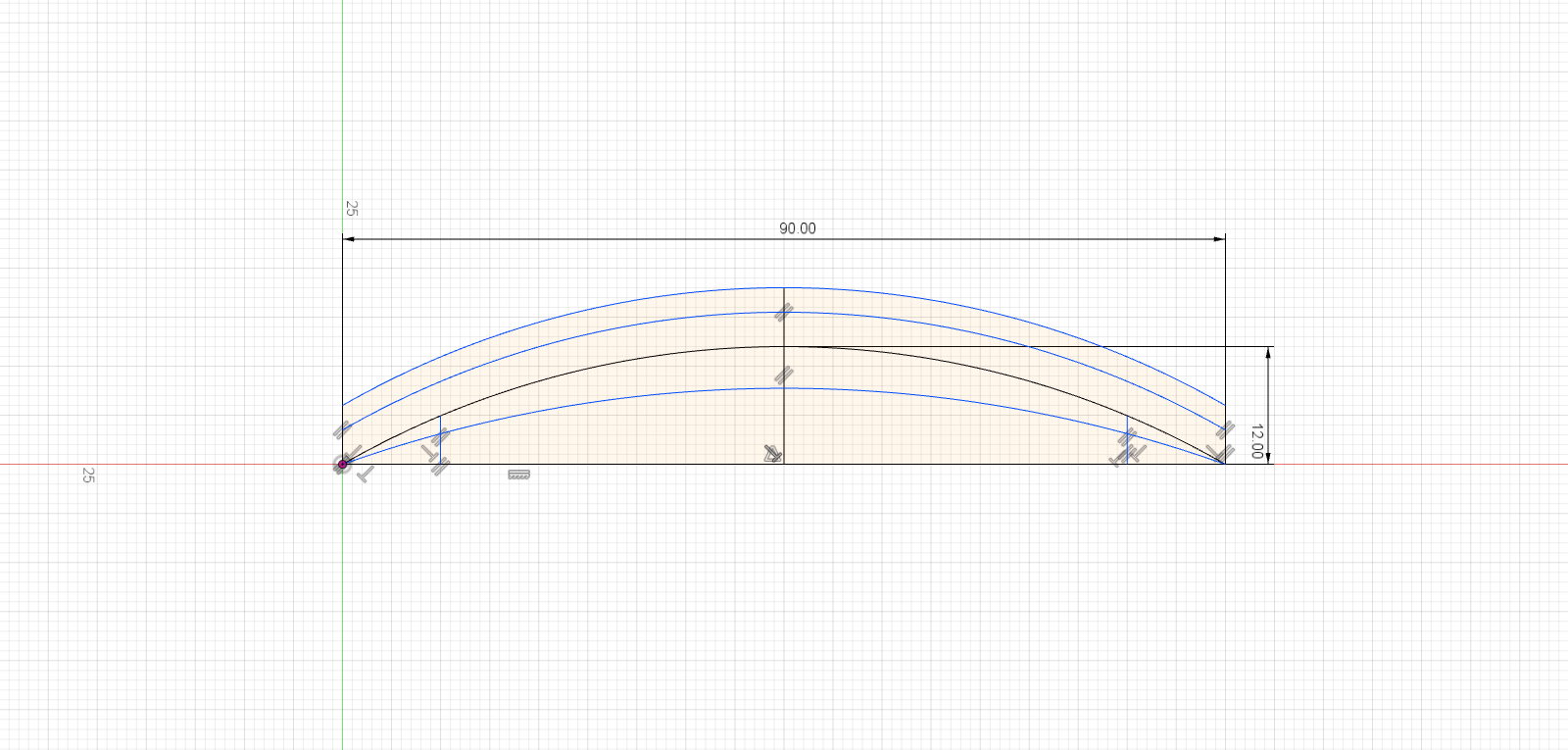The width and height of the screenshot is (1568, 750).
Task: Select the 90.00 horizontal dimension value
Action: click(x=797, y=228)
